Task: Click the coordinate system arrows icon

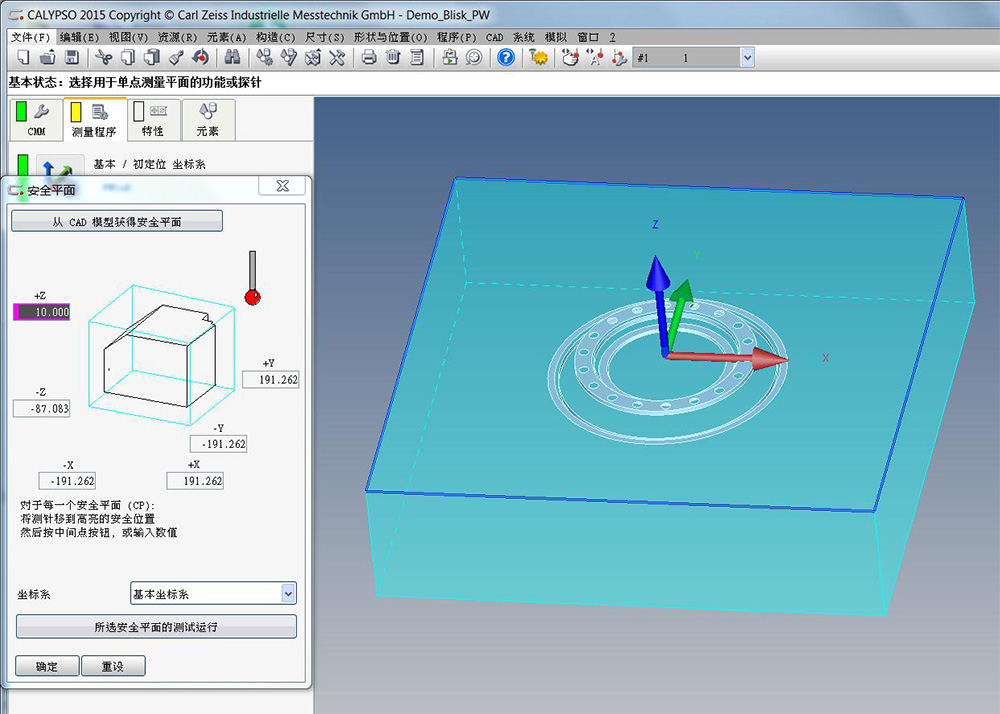Action: tap(58, 170)
